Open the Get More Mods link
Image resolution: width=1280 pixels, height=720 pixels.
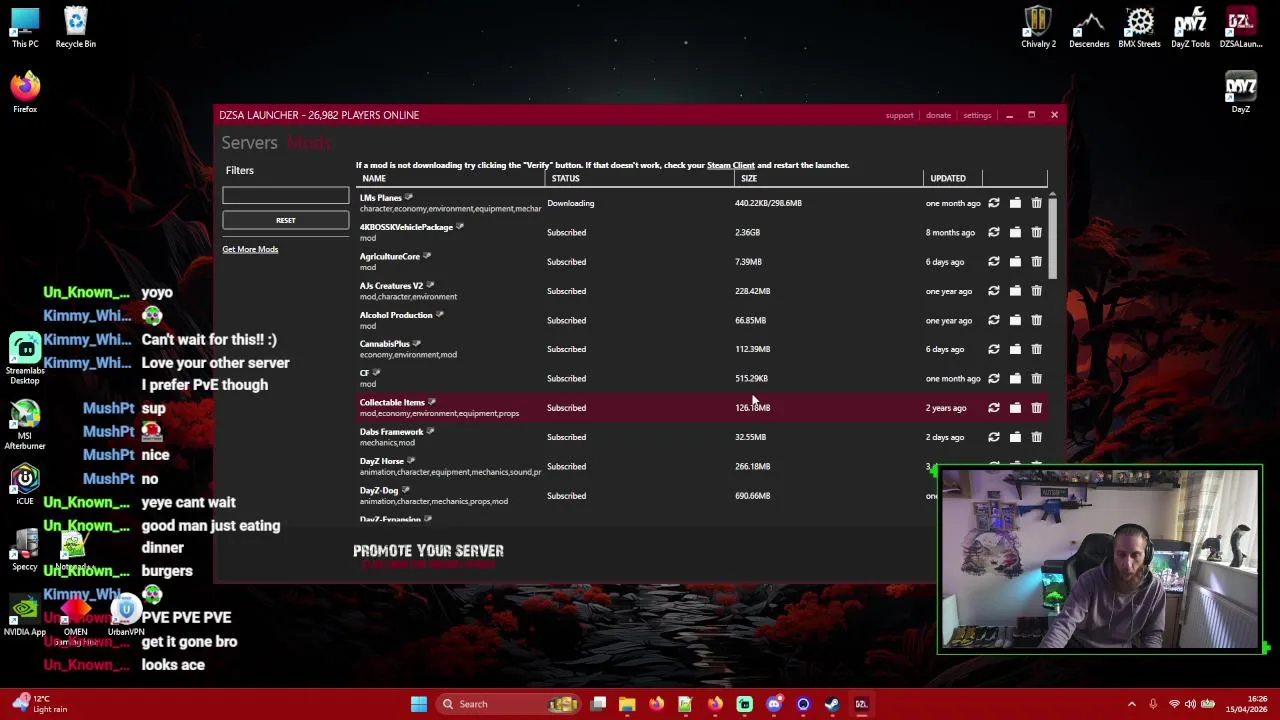[x=250, y=249]
